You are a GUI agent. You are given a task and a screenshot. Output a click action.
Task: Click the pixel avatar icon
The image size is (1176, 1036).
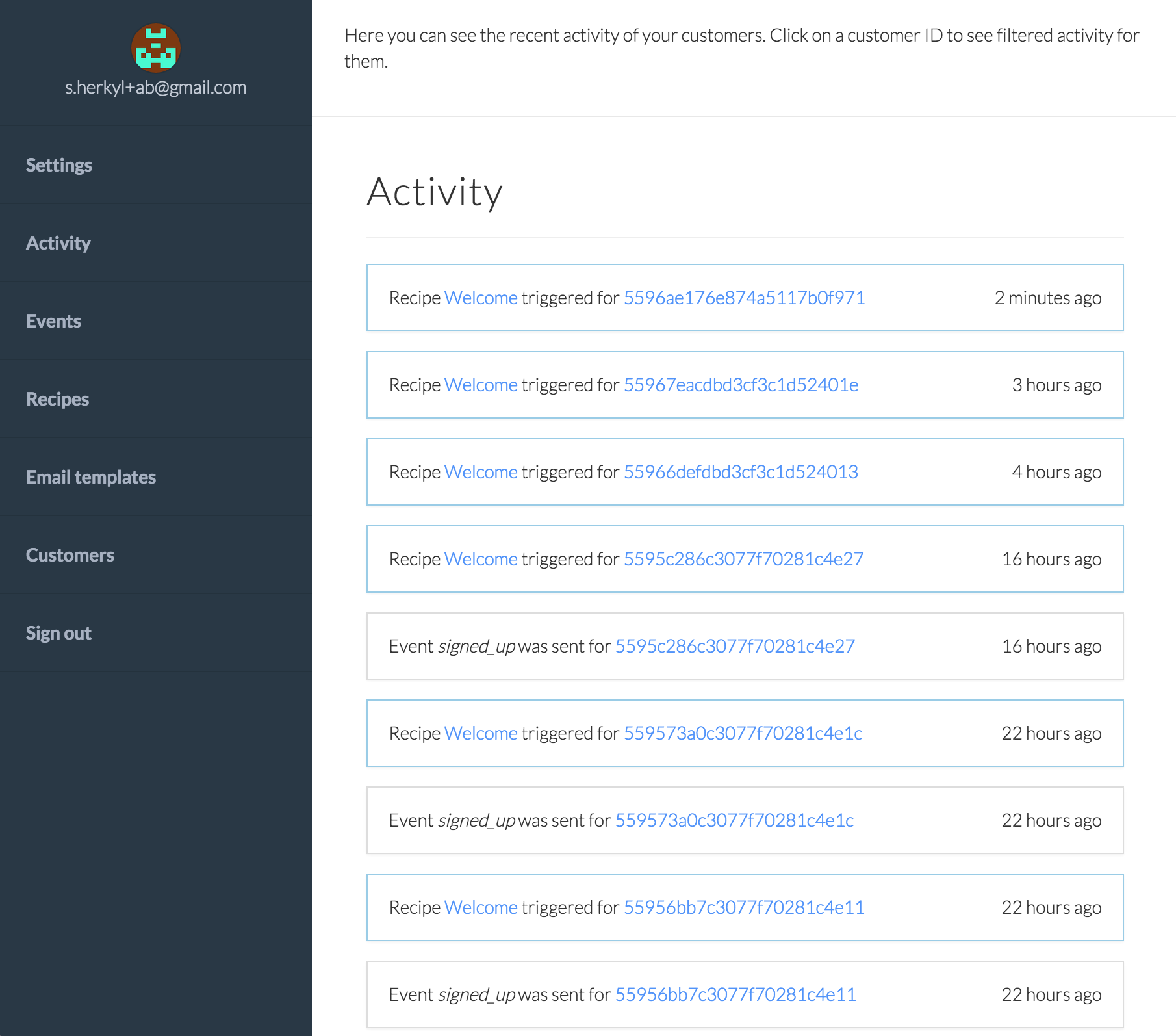pyautogui.click(x=156, y=48)
